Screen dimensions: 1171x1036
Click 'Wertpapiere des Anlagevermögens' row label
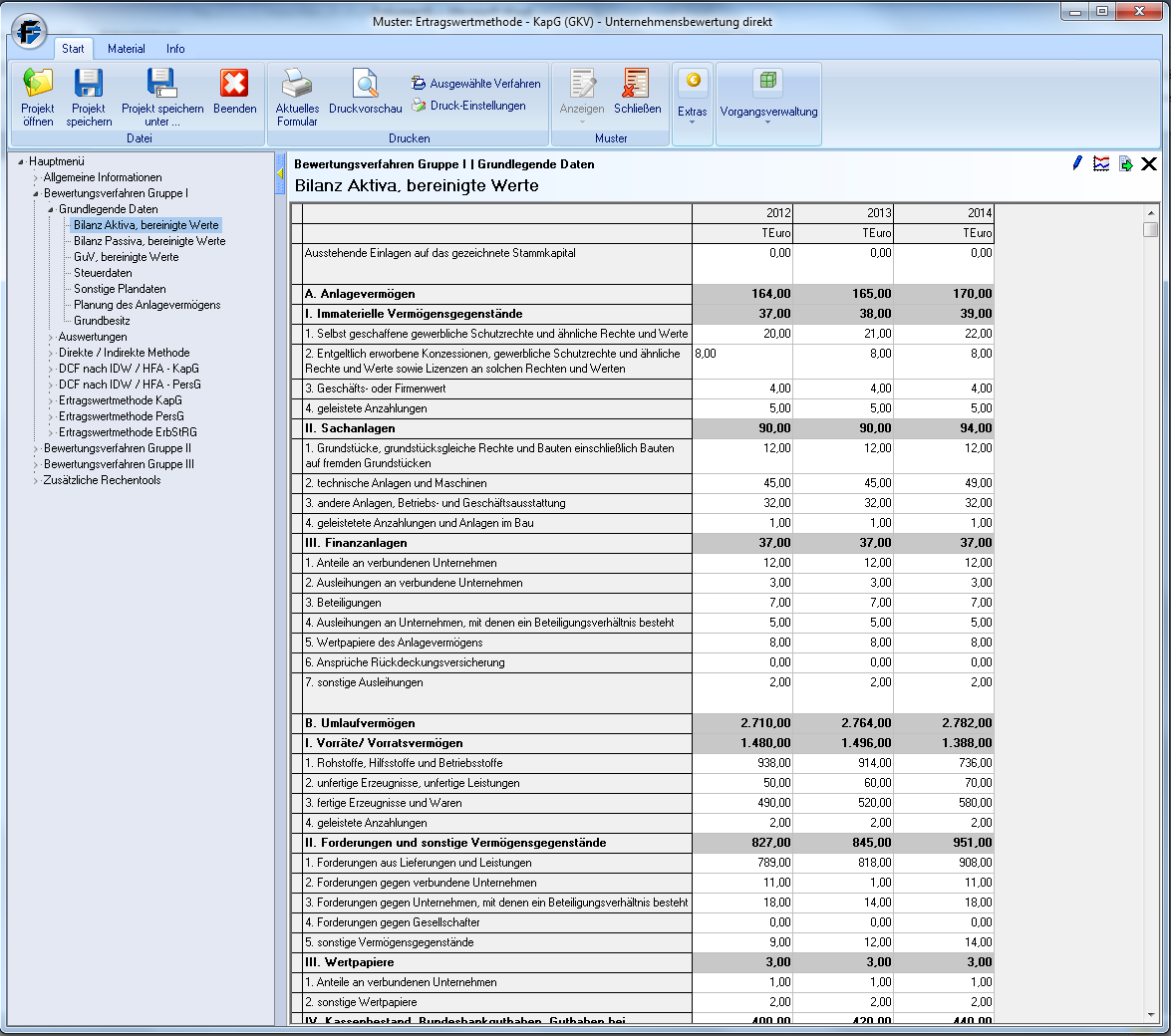tap(496, 643)
